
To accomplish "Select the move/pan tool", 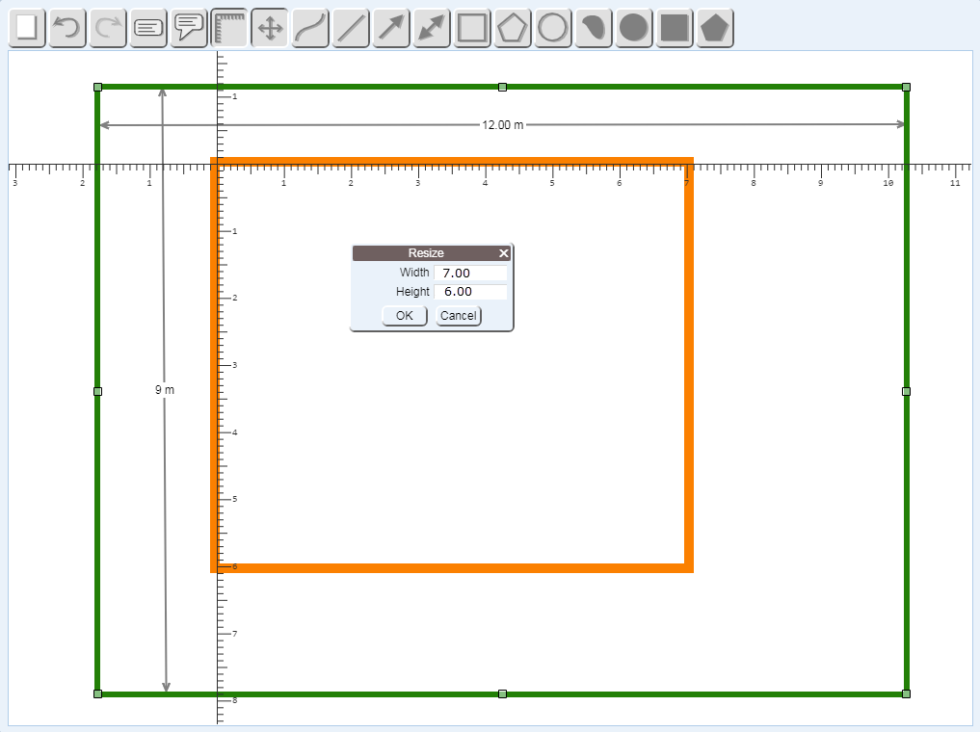I will (x=270, y=28).
